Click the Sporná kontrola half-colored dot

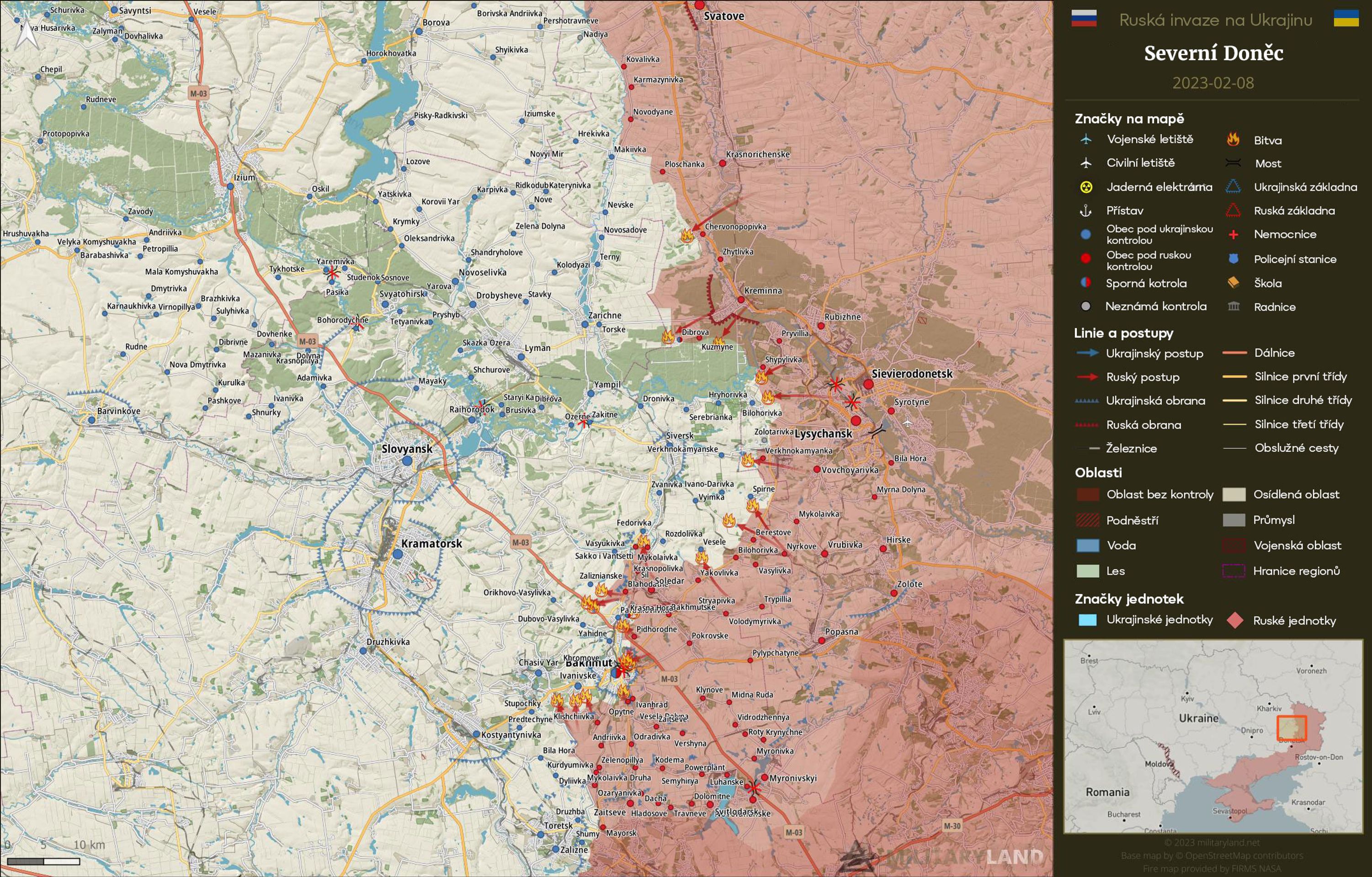(1085, 282)
